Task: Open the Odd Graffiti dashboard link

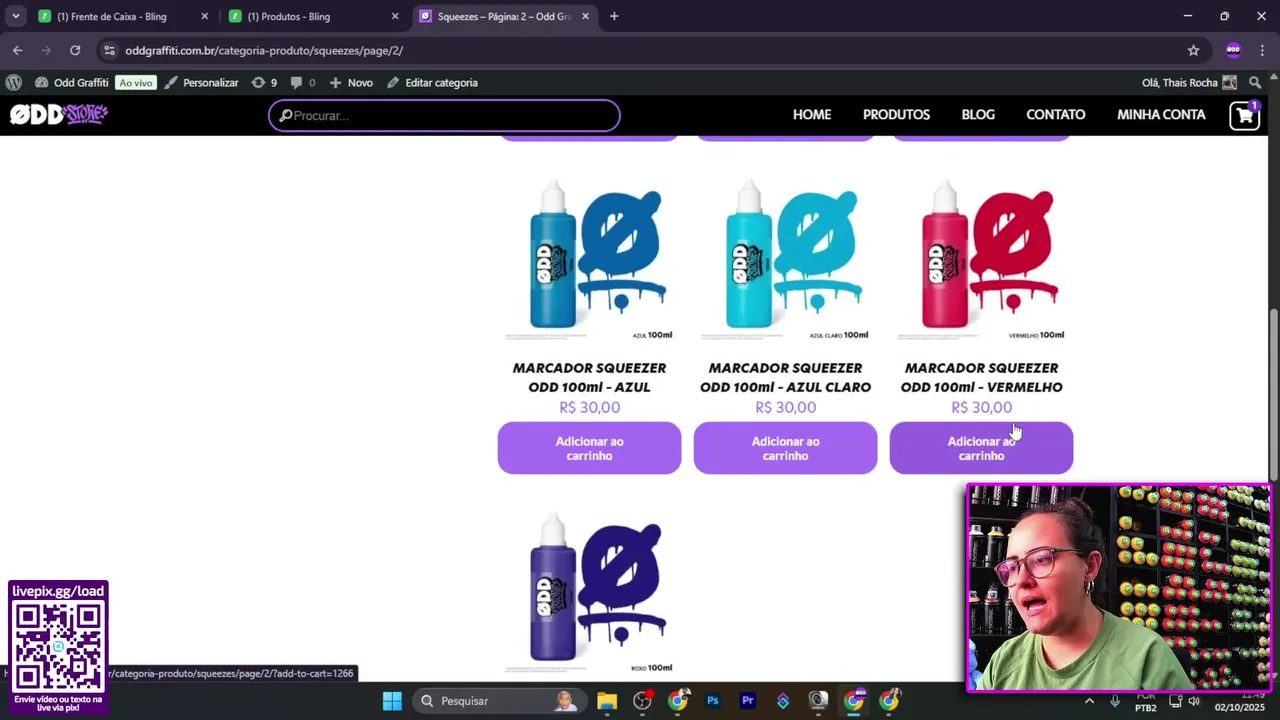Action: click(x=71, y=83)
